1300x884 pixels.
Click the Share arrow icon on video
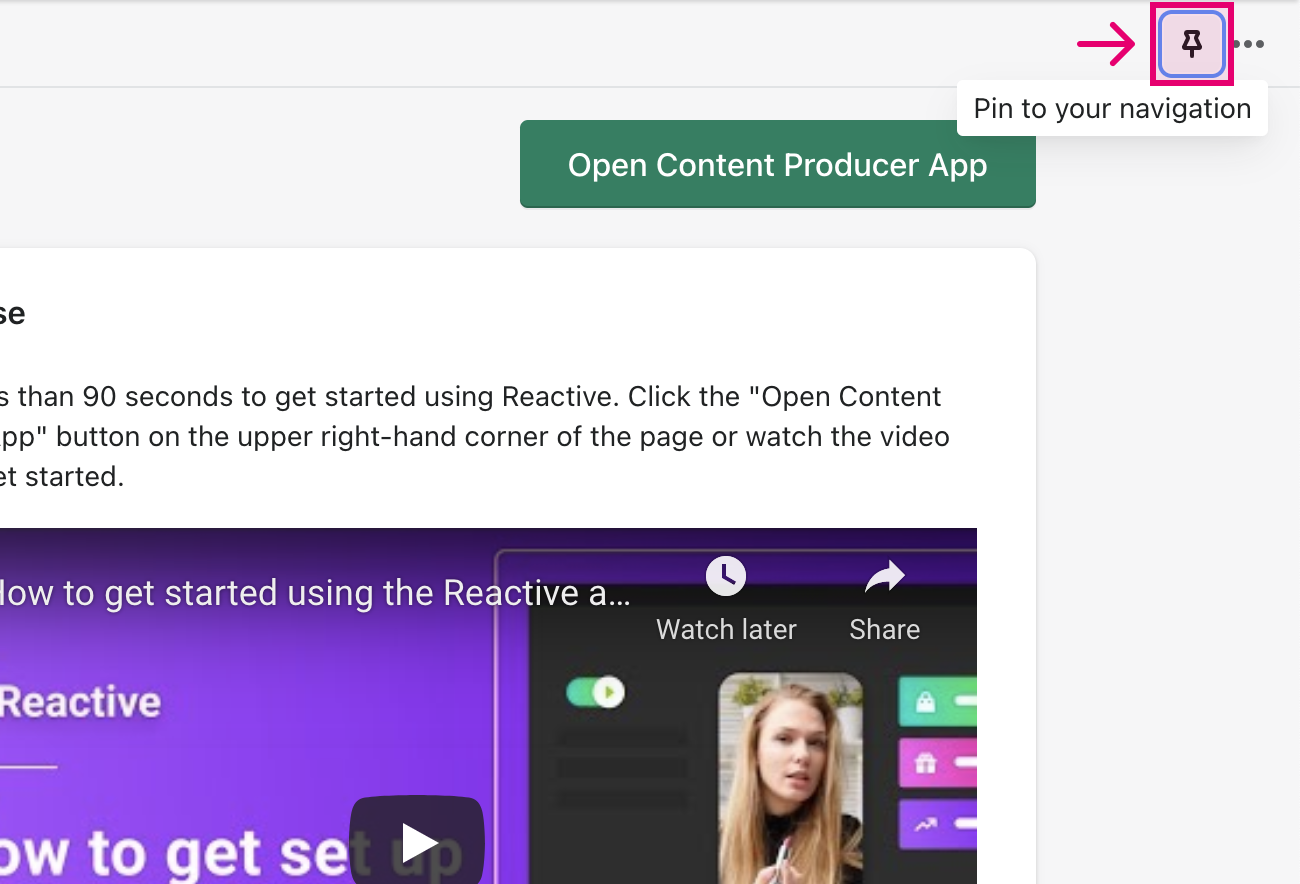884,576
